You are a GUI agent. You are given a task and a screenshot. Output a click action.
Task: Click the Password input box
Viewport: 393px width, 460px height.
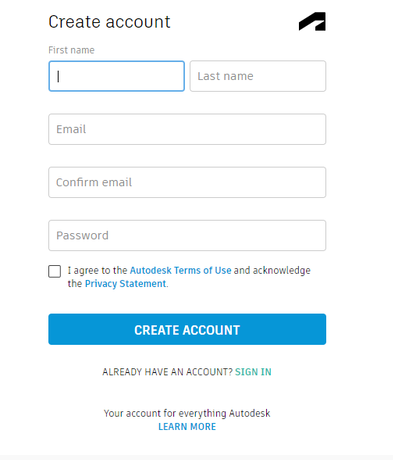coord(187,235)
